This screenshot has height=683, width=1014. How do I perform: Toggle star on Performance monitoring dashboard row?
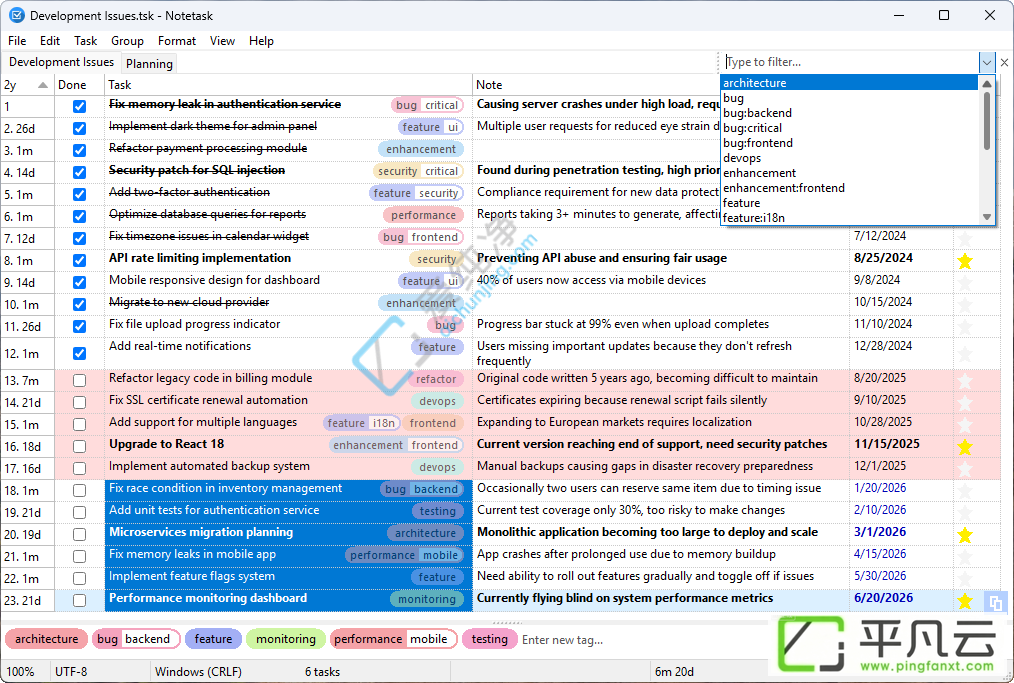point(965,601)
